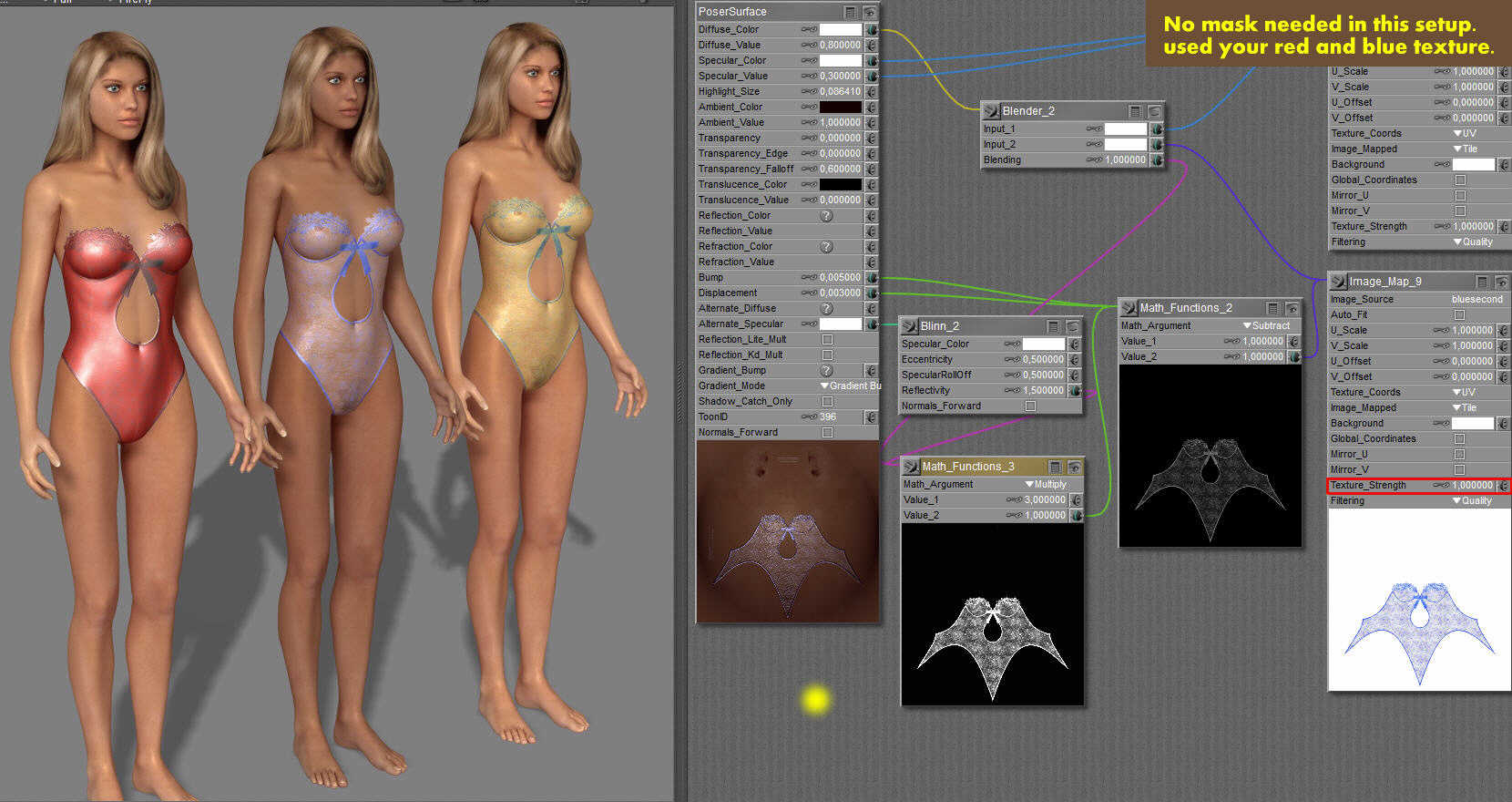Viewport: 1512px width, 802px height.
Task: Click the Blinn_2 node output plug icon
Action: point(909,326)
